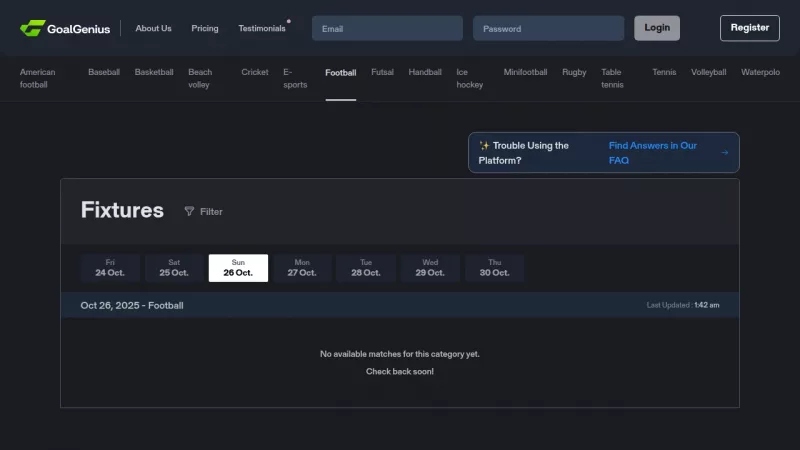
Task: Select the Futsal sport tab
Action: (x=382, y=72)
